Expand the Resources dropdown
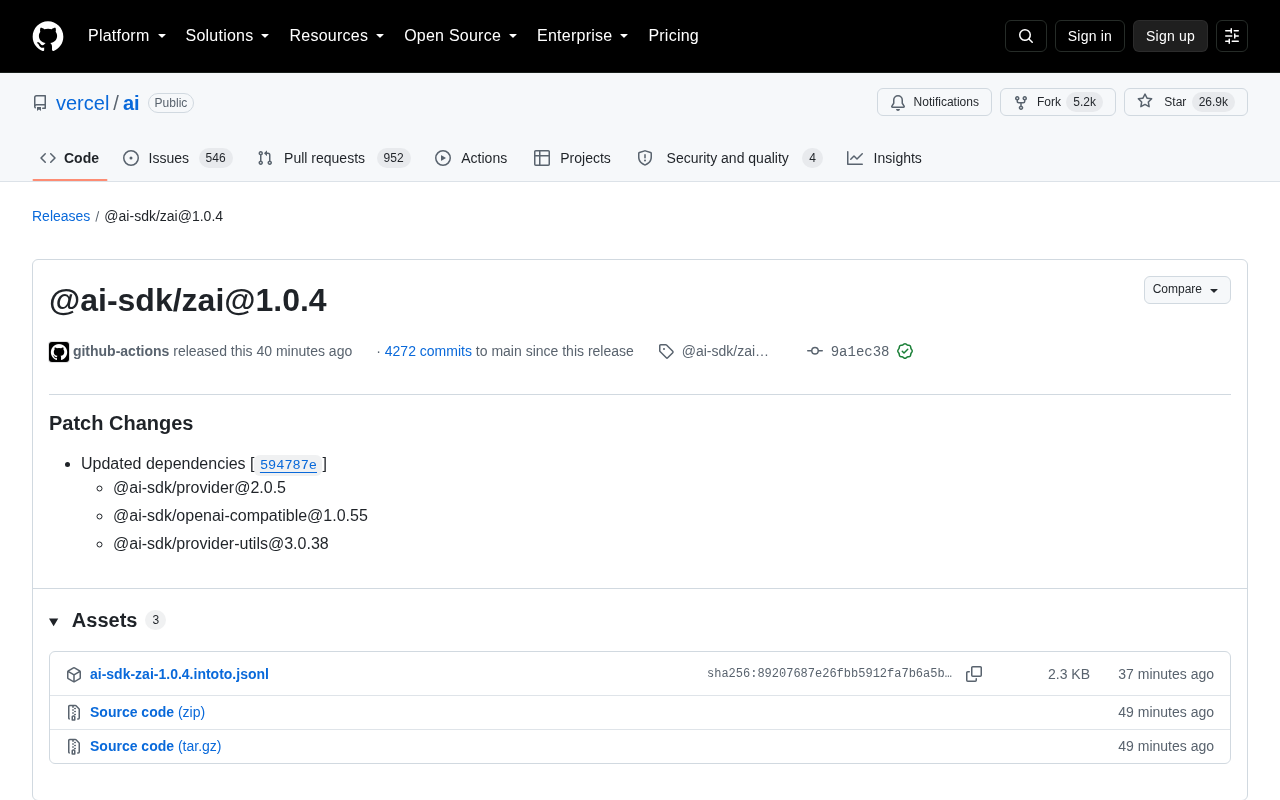The width and height of the screenshot is (1280, 800). tap(337, 36)
